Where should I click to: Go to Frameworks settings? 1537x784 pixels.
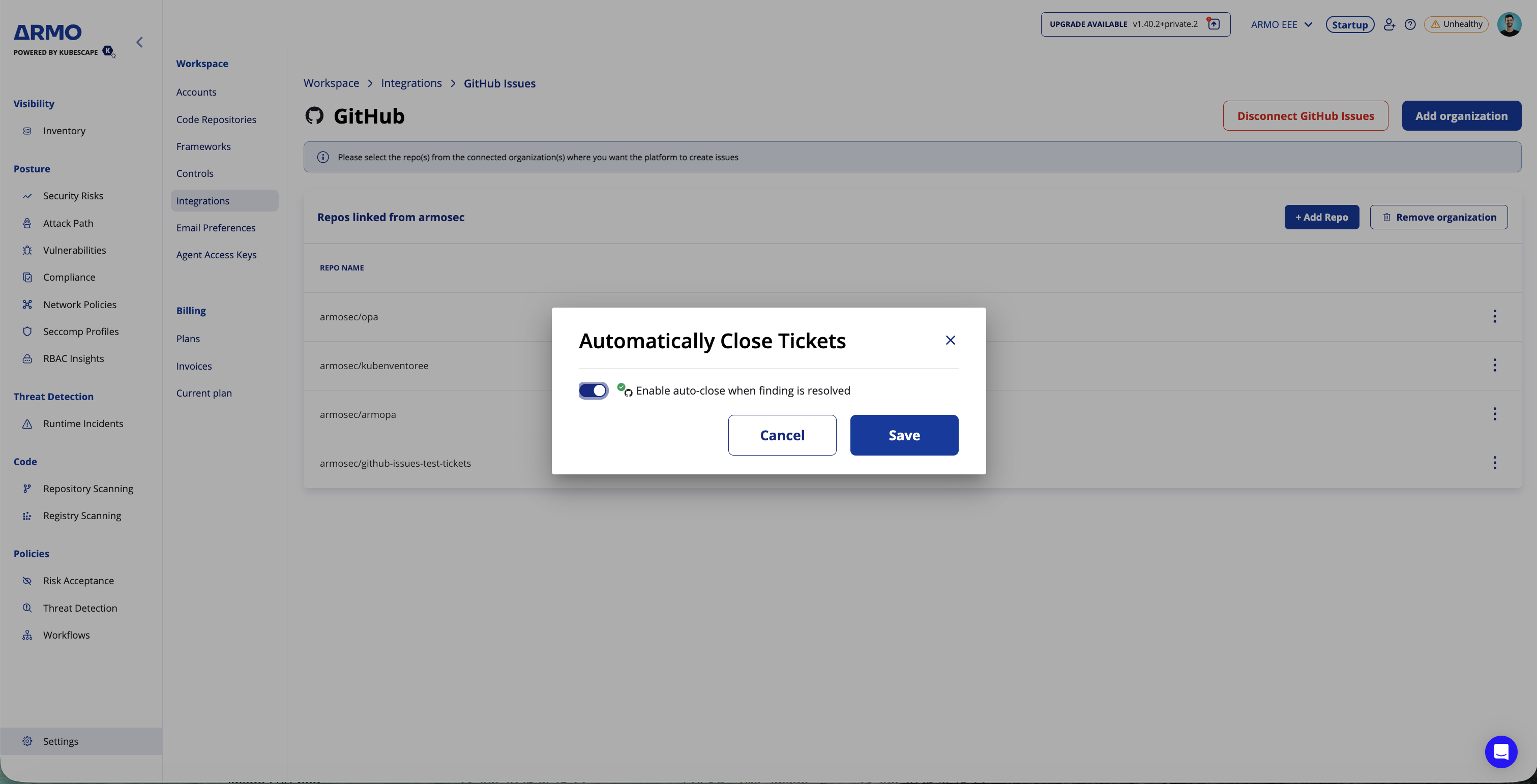(203, 146)
